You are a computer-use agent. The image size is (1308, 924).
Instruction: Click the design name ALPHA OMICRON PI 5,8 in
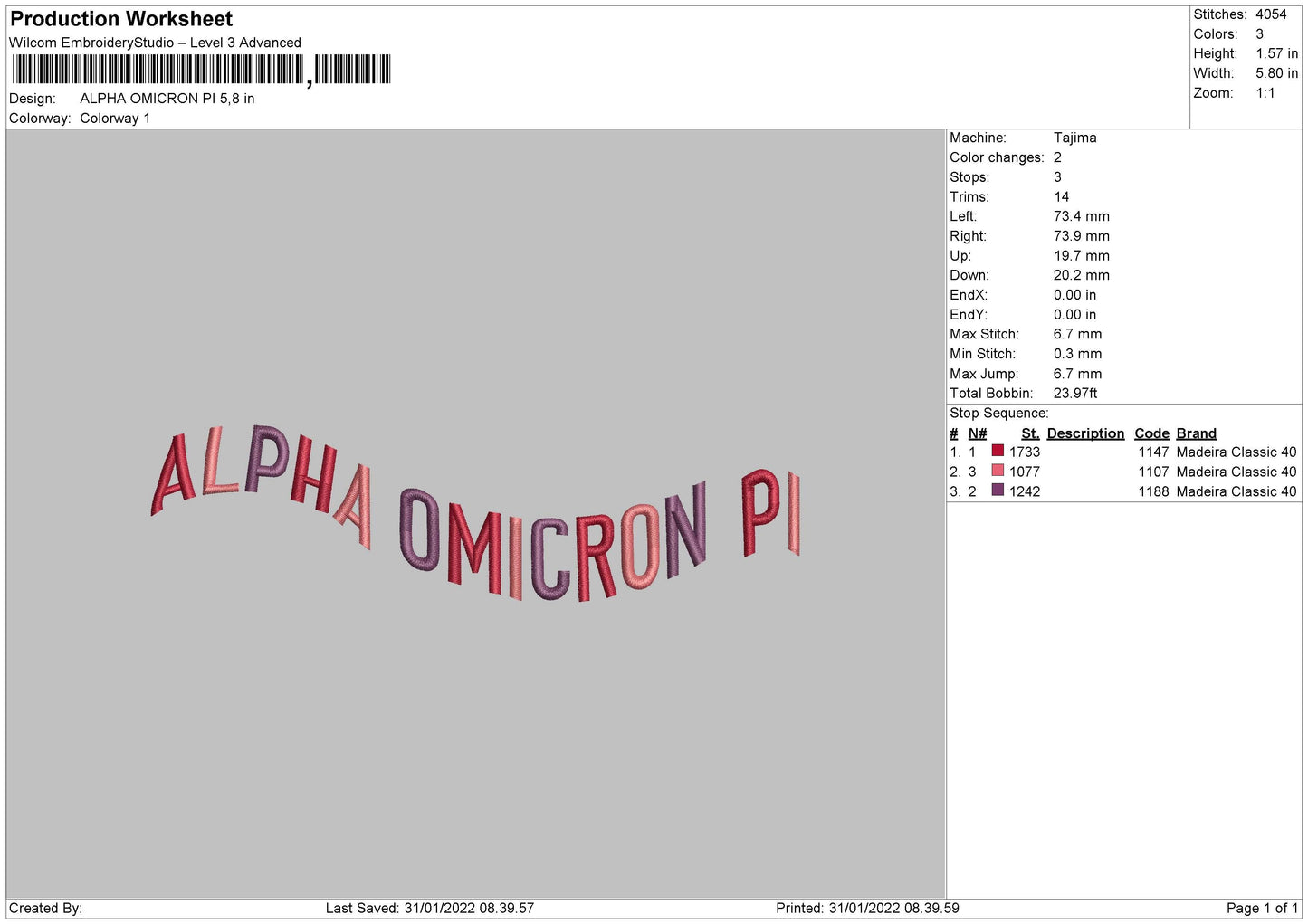pyautogui.click(x=167, y=99)
